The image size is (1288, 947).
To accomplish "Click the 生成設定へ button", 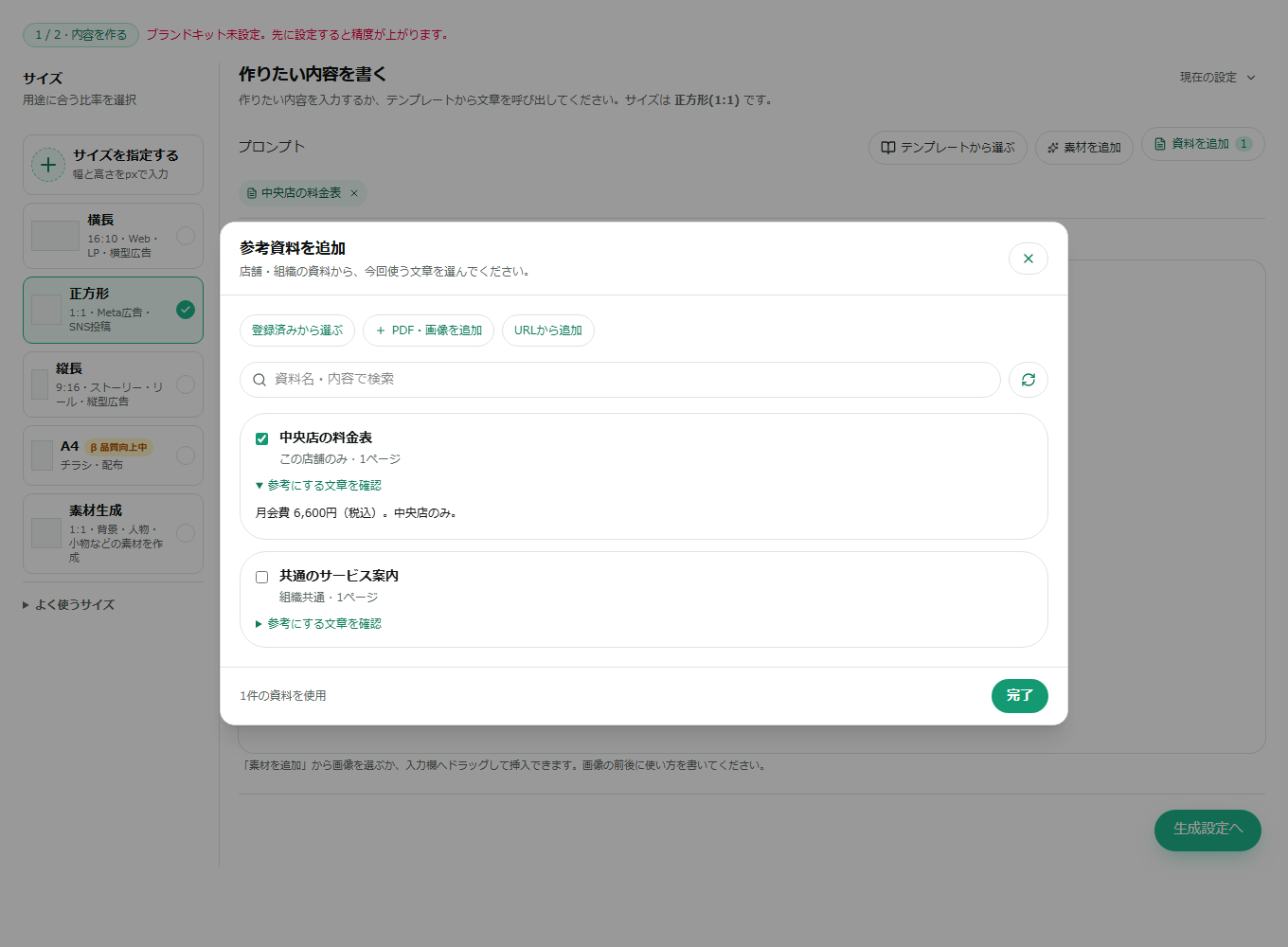I will 1207,830.
